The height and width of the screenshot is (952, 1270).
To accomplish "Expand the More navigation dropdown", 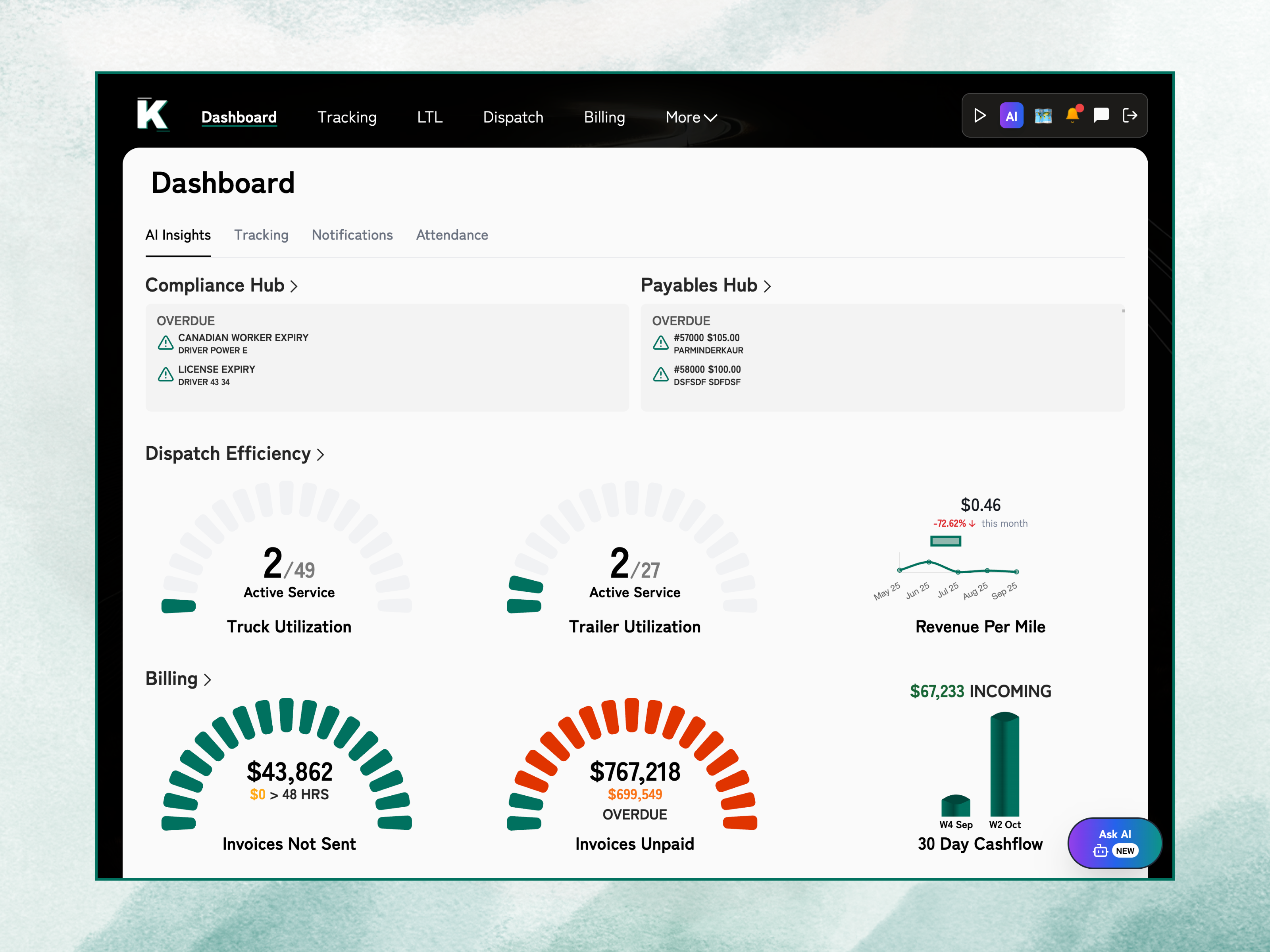I will point(691,117).
